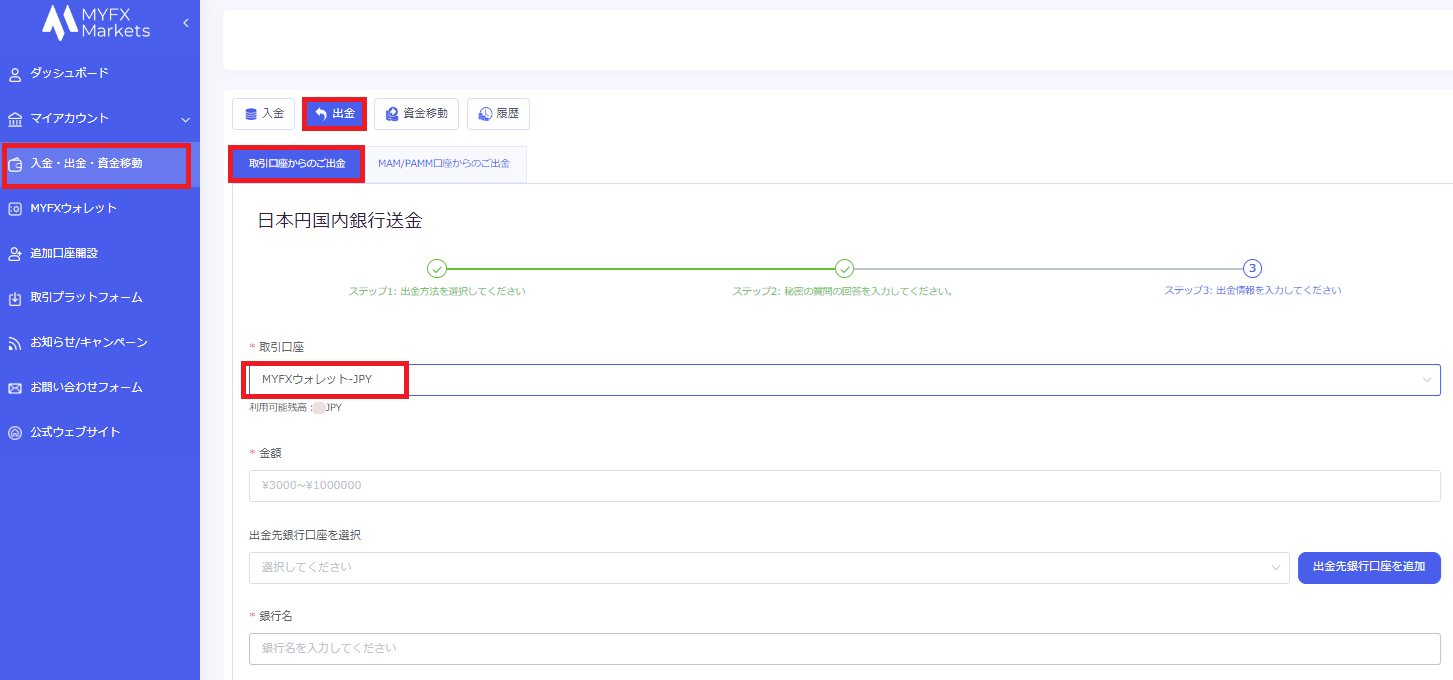Click 出金先銀行口座を追加 button
This screenshot has height=680, width=1453.
point(1369,567)
